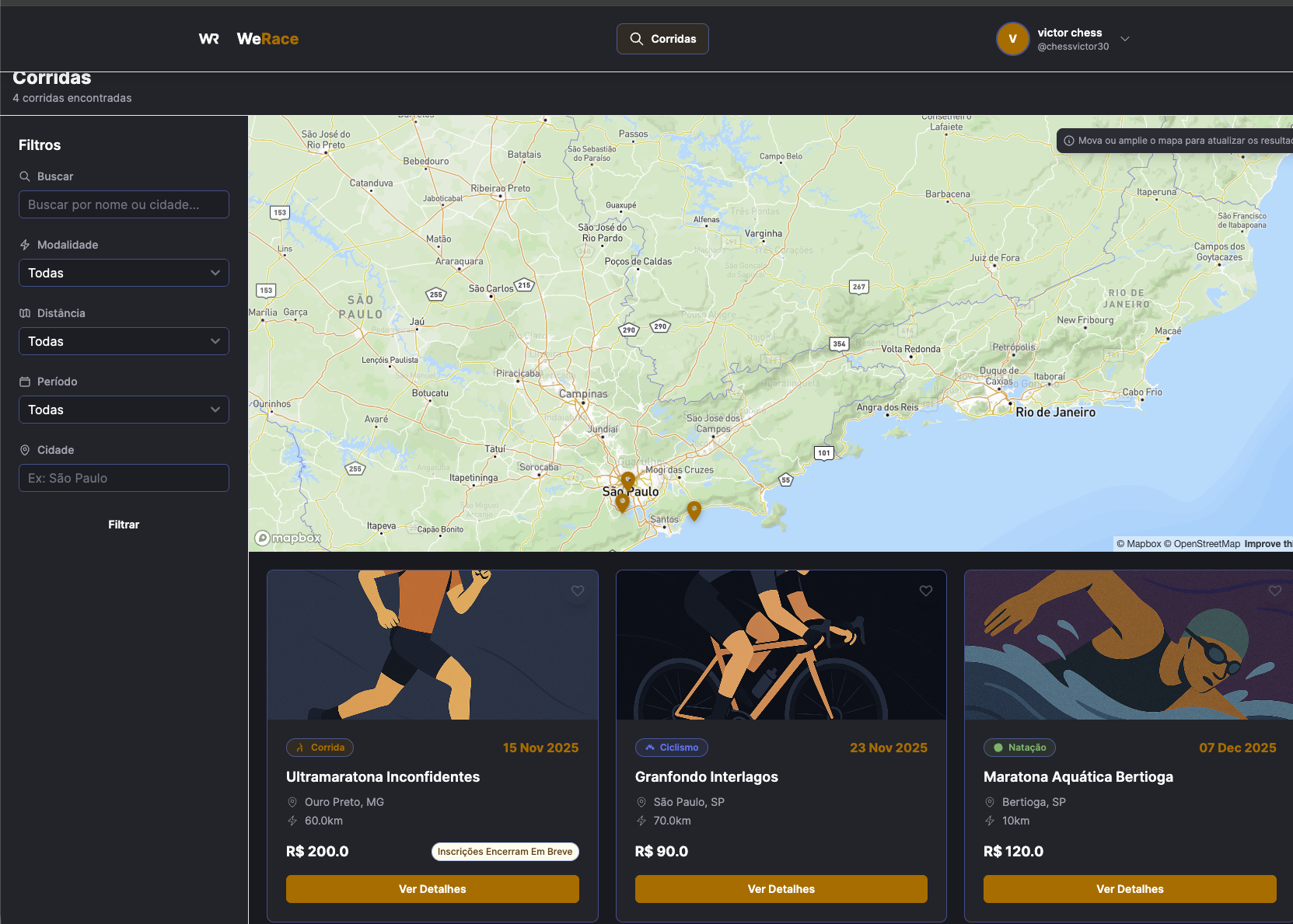This screenshot has height=924, width=1293.
Task: Favorite Granfondo Interlagos with heart icon
Action: coord(926,591)
